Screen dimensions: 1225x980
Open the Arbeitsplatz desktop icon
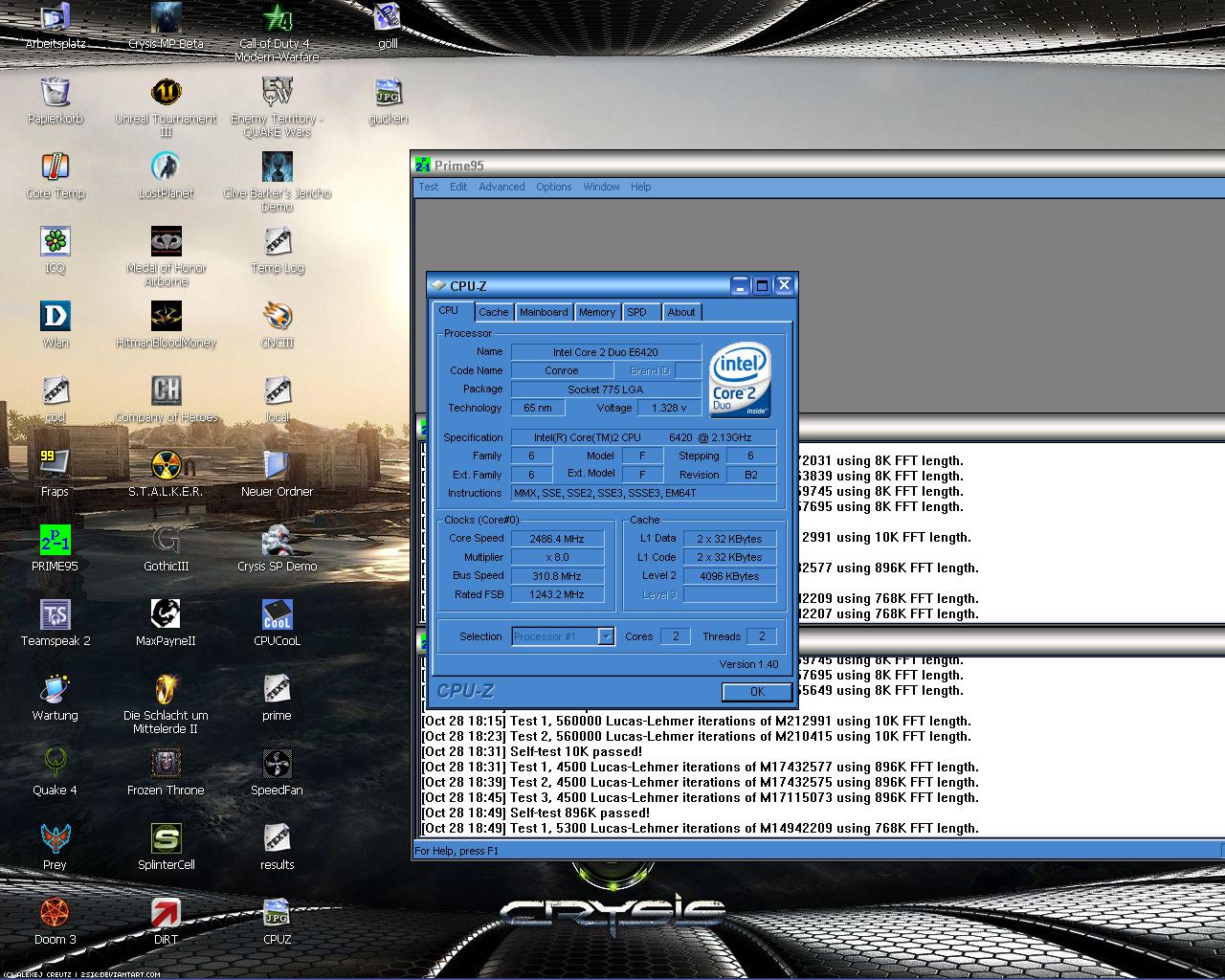pos(56,17)
